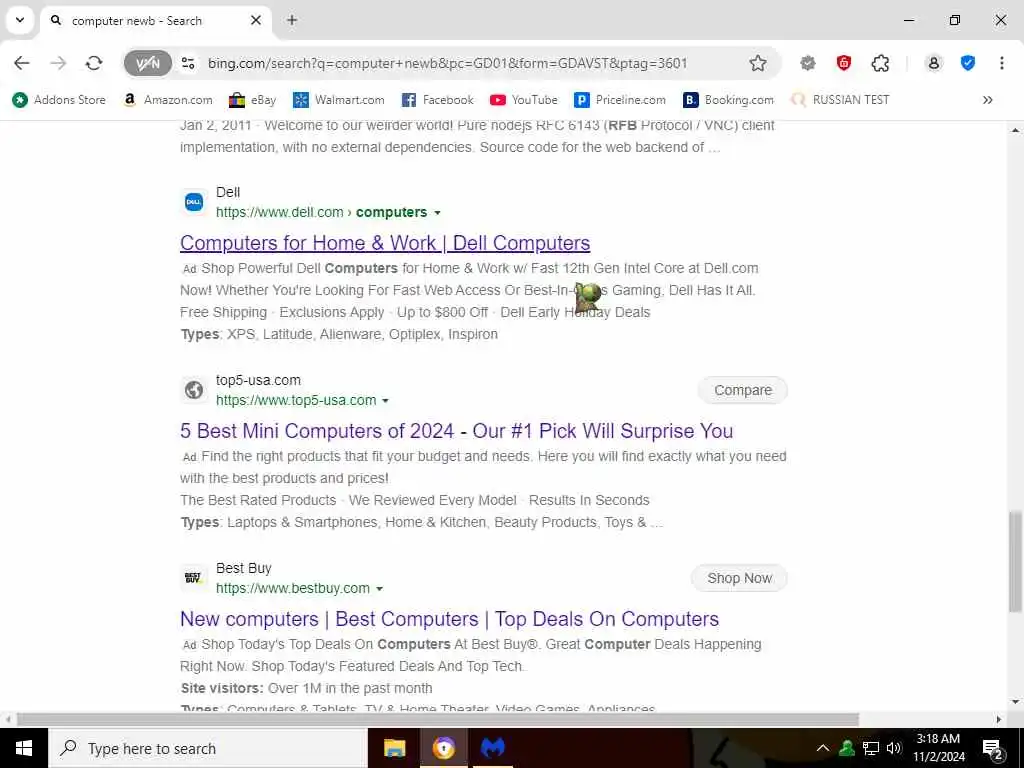Click the Compare button

[743, 390]
